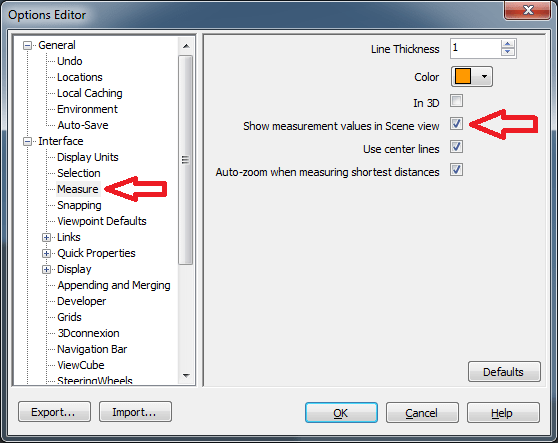This screenshot has height=443, width=558.
Task: Click the tree scrollbar down arrow
Action: click(186, 375)
